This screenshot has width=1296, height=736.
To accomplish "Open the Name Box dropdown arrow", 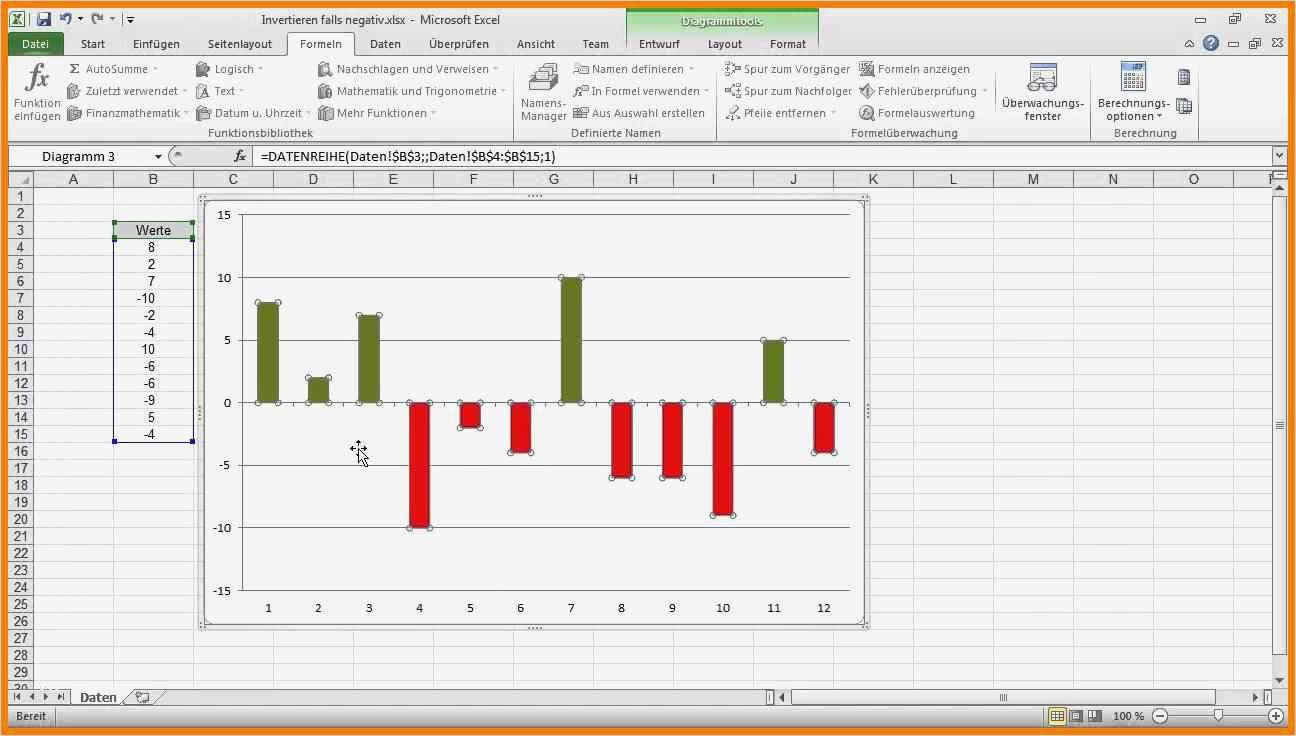I will click(158, 156).
